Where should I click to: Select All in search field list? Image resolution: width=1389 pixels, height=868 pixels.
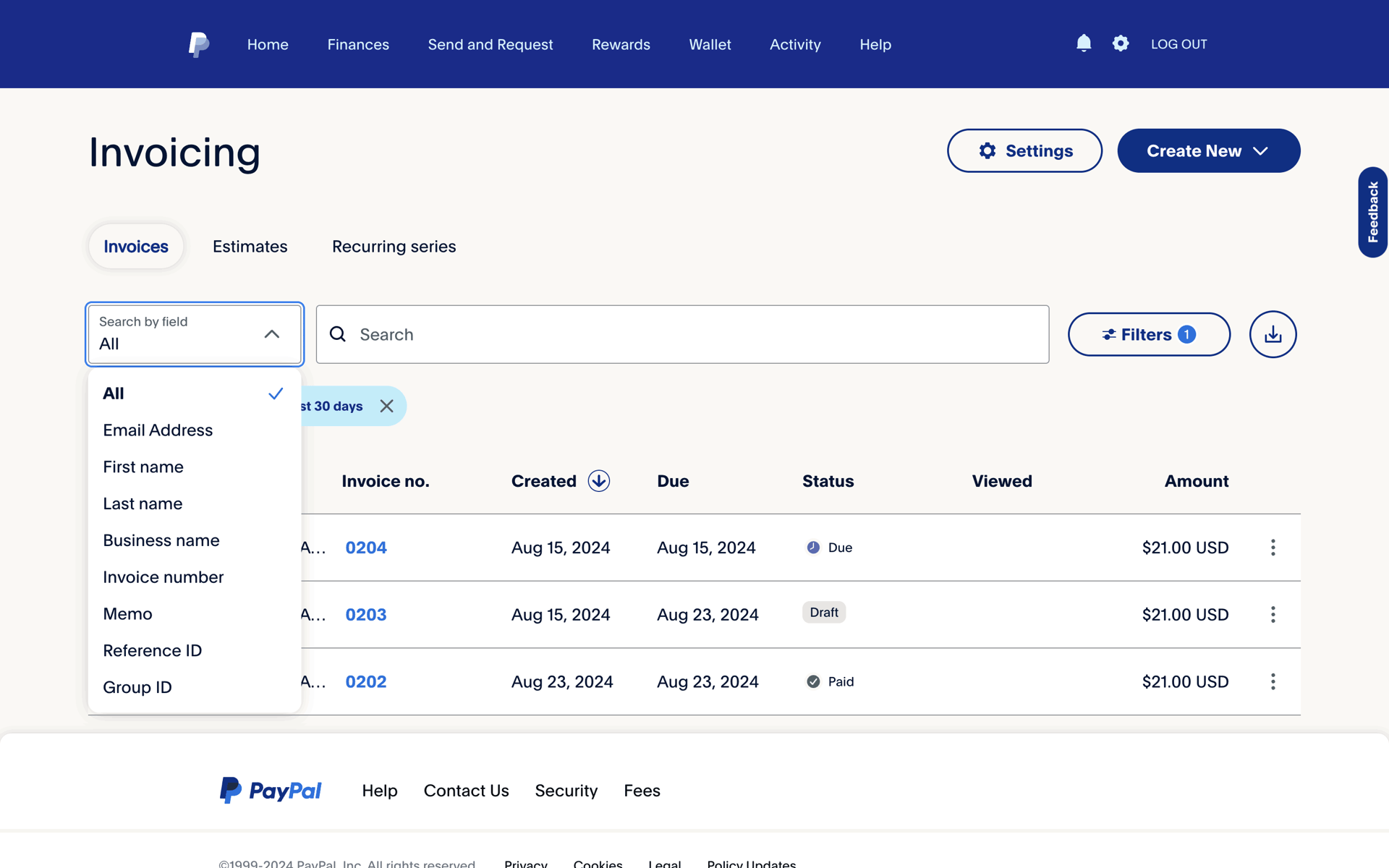coord(194,393)
